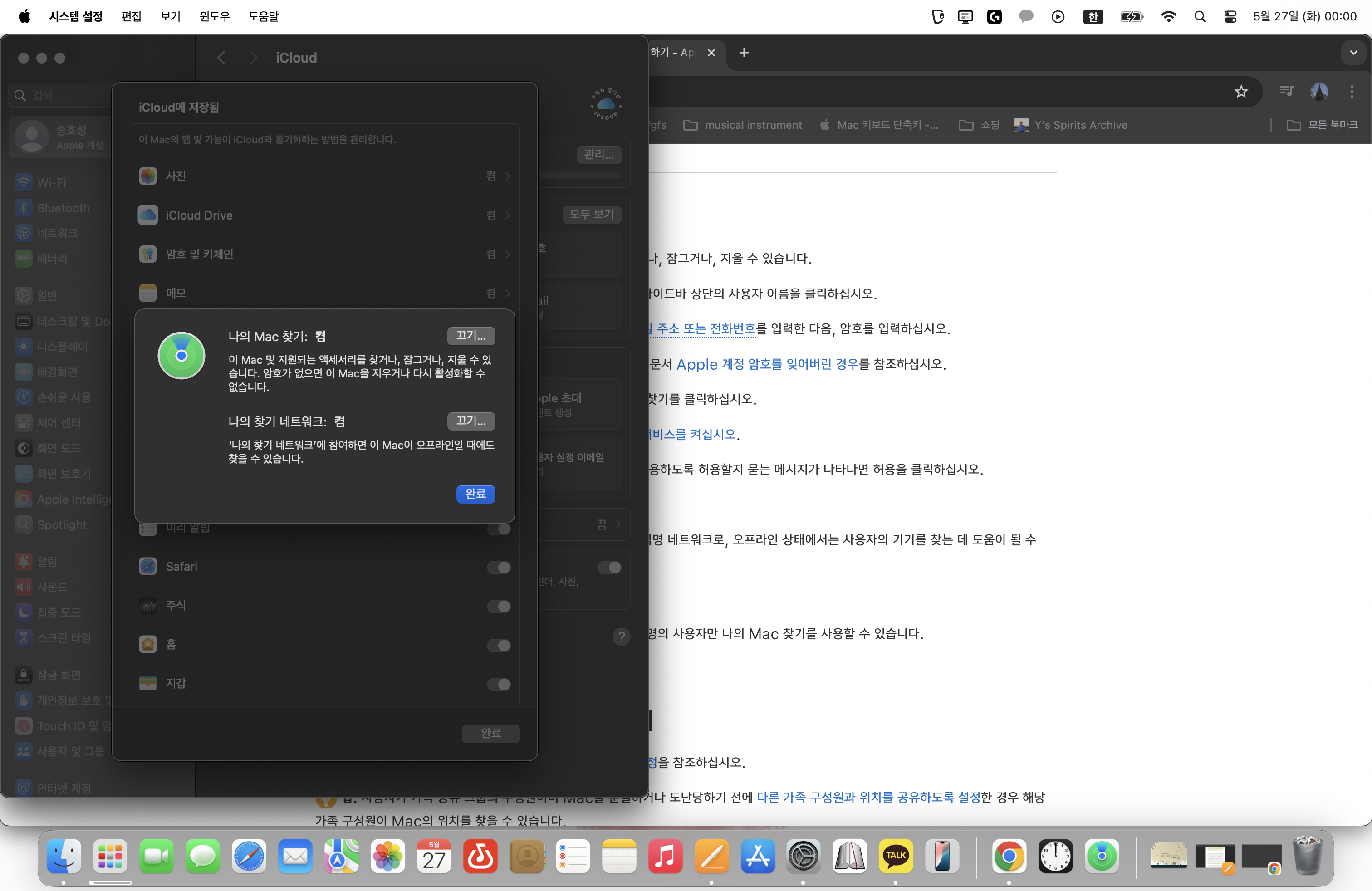The image size is (1372, 891).
Task: Open the 편집 Edit menu
Action: [x=132, y=16]
